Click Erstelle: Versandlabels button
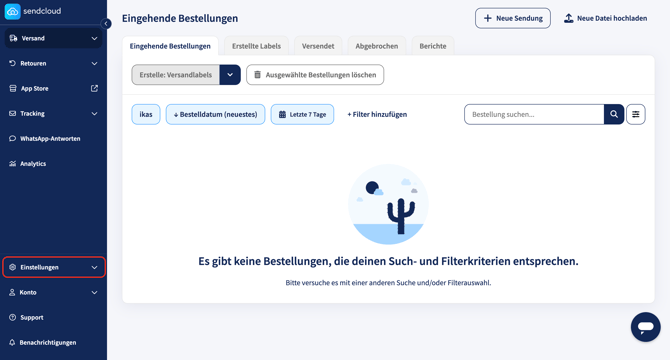The width and height of the screenshot is (670, 360). [176, 75]
